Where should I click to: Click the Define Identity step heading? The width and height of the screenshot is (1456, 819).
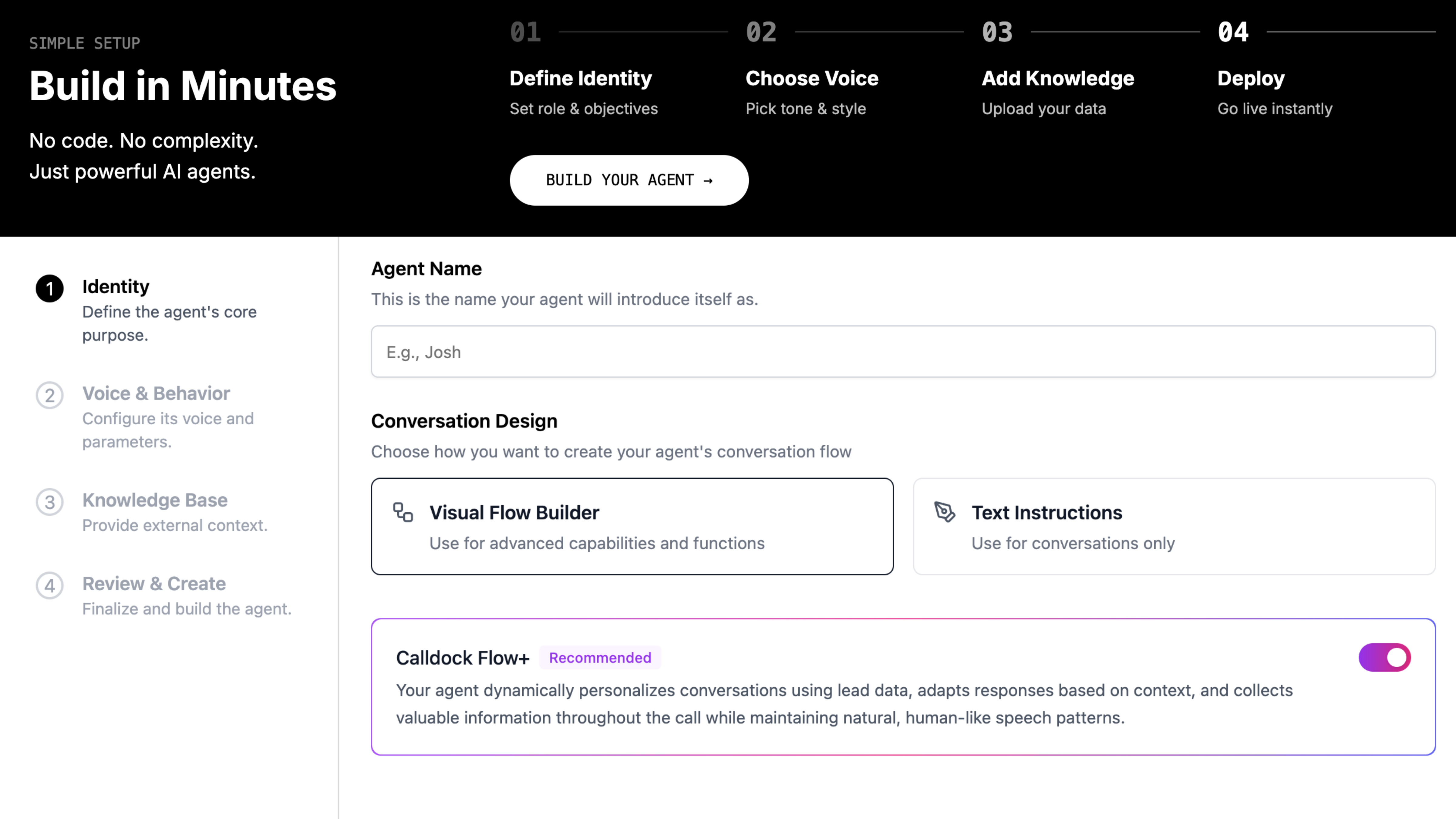pyautogui.click(x=581, y=79)
